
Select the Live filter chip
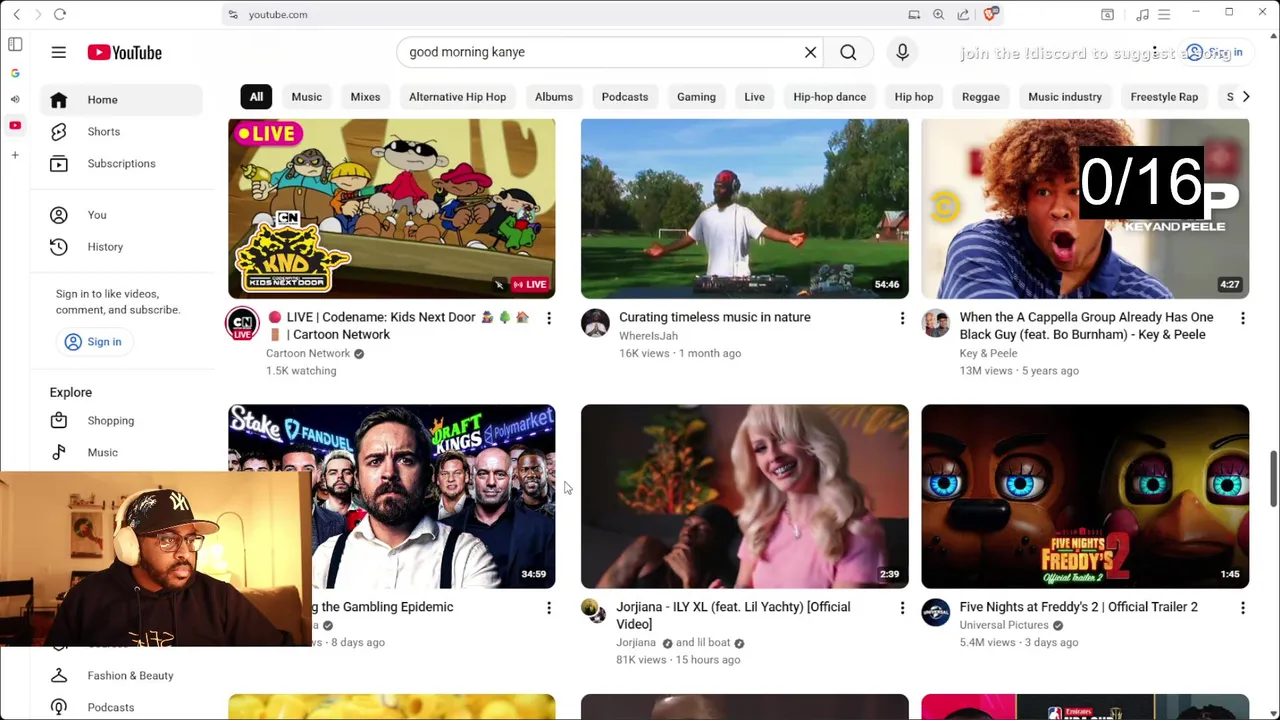point(754,97)
